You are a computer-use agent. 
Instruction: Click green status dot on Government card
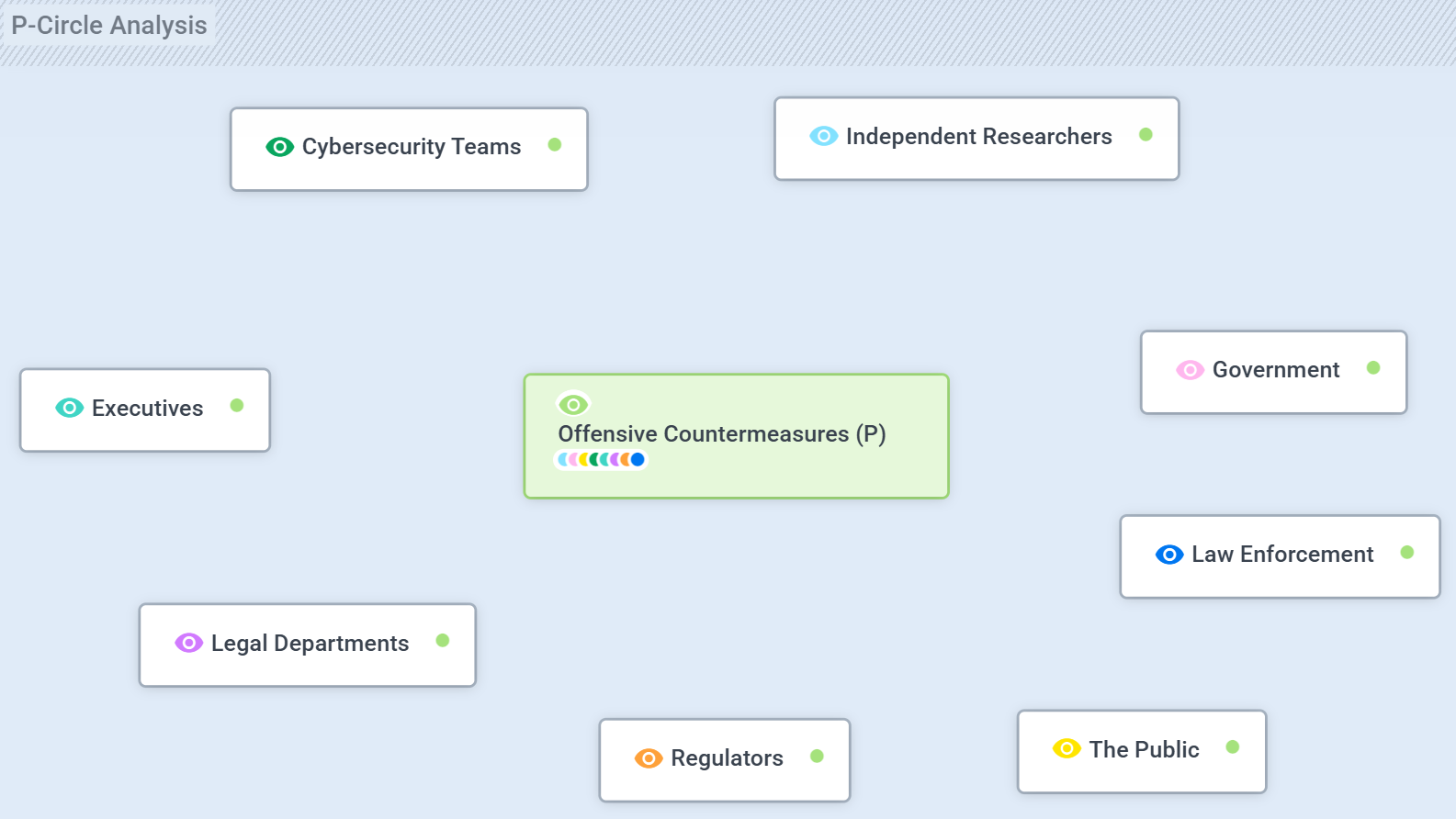coord(1373,368)
